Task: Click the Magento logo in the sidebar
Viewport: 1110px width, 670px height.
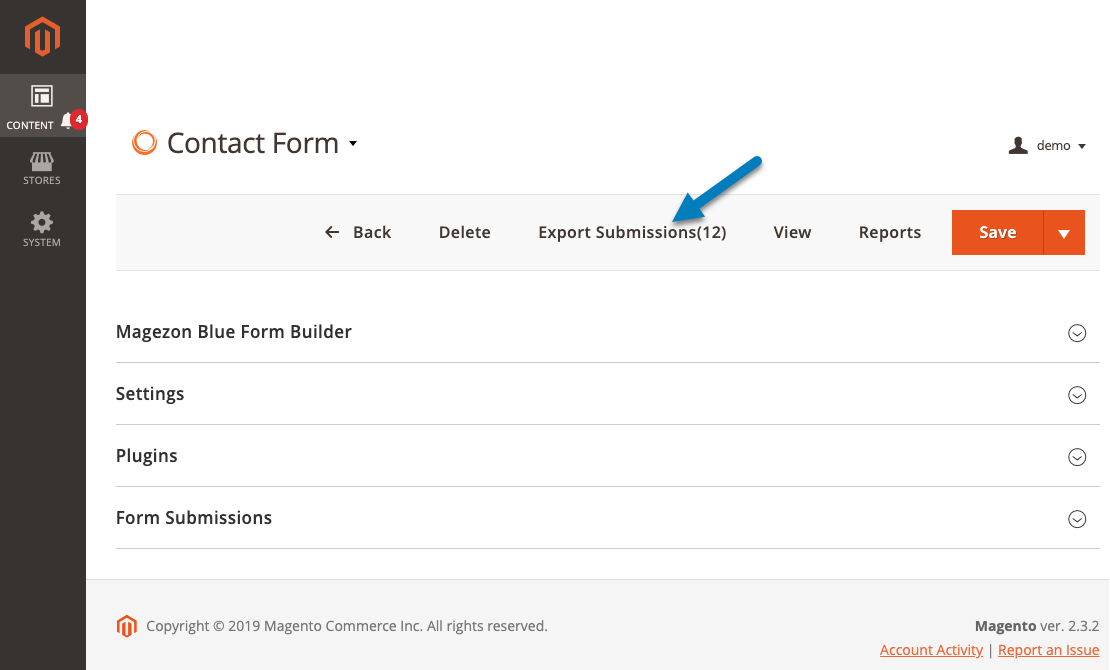Action: pyautogui.click(x=42, y=37)
